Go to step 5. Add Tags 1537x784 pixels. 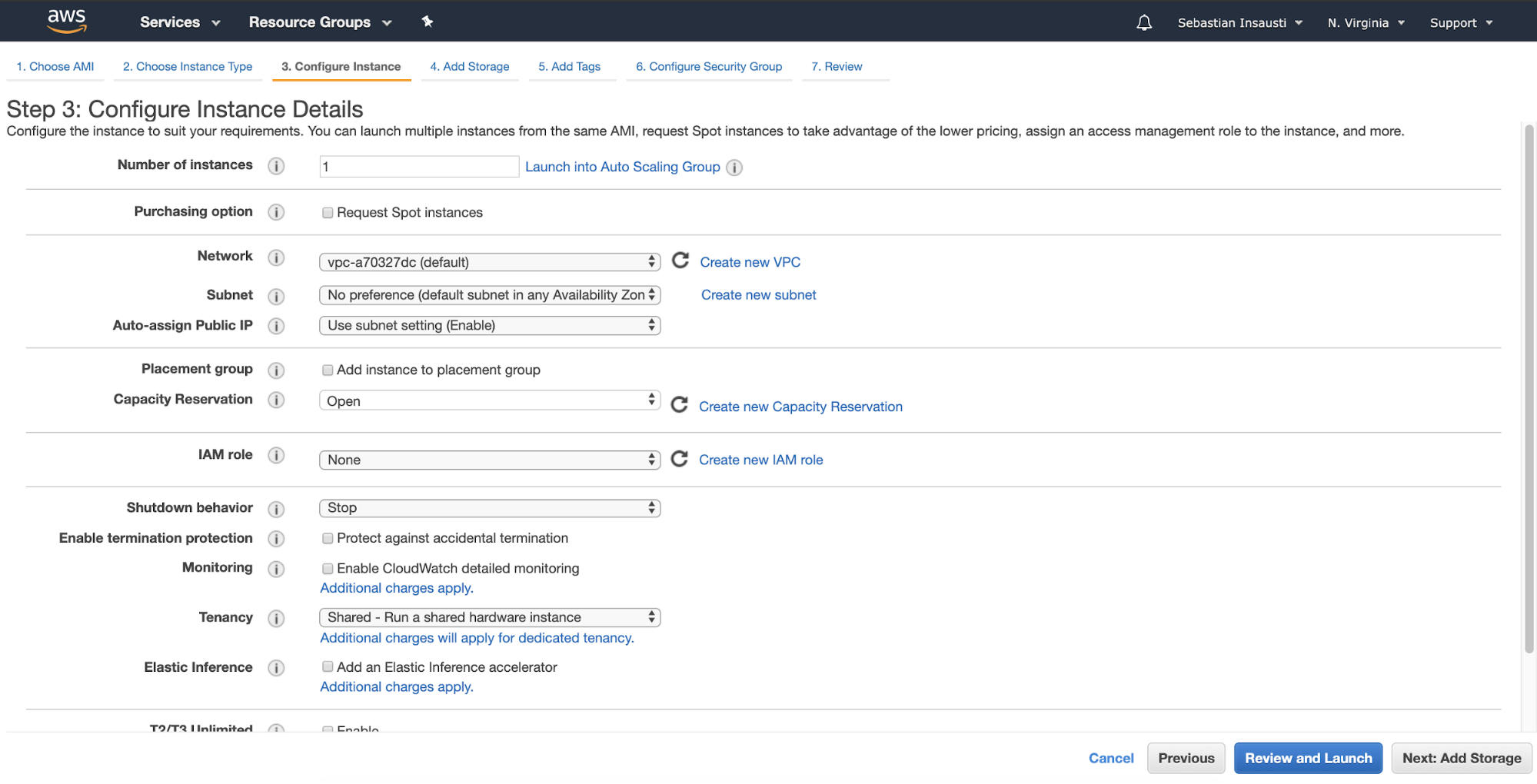click(x=570, y=67)
